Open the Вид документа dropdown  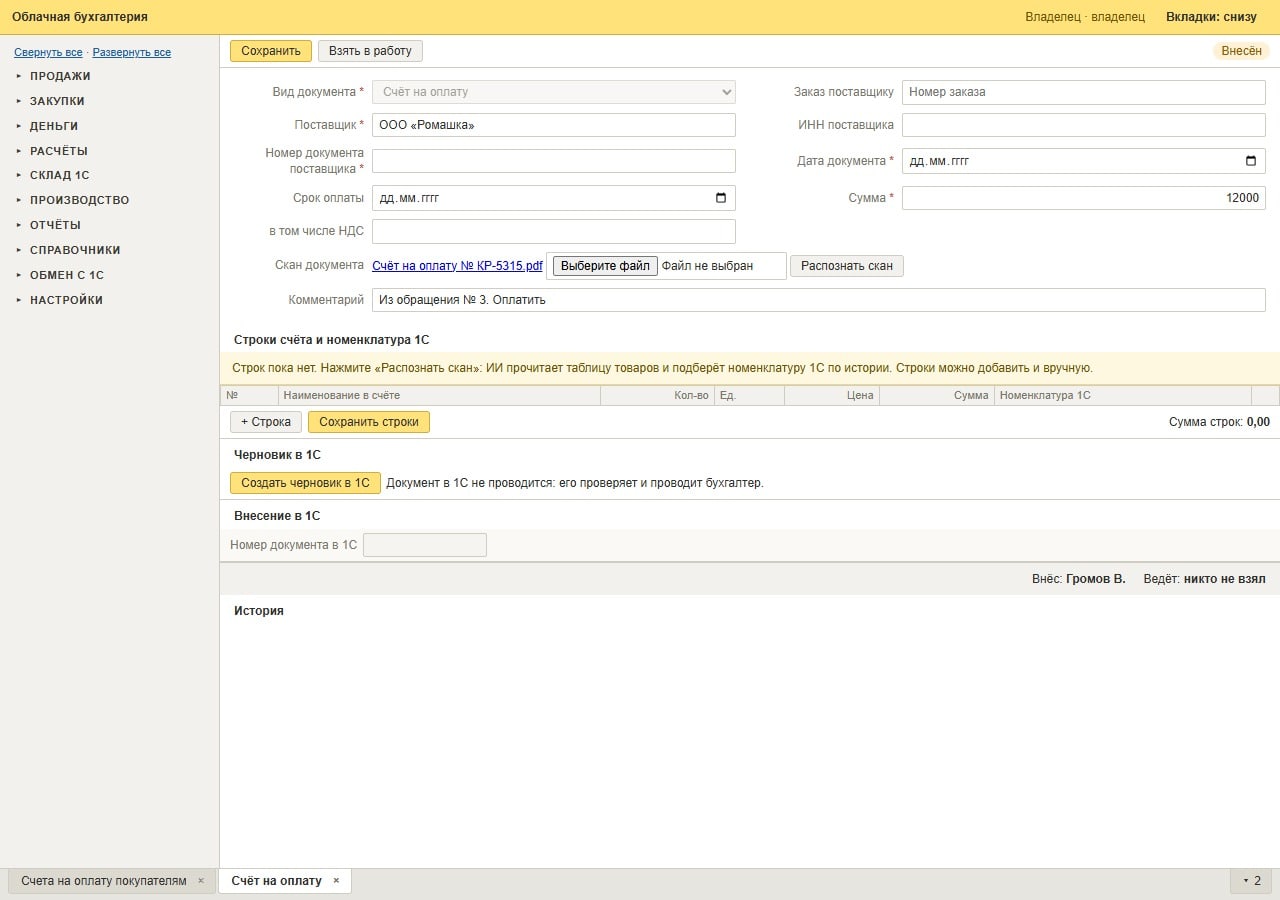pos(554,92)
